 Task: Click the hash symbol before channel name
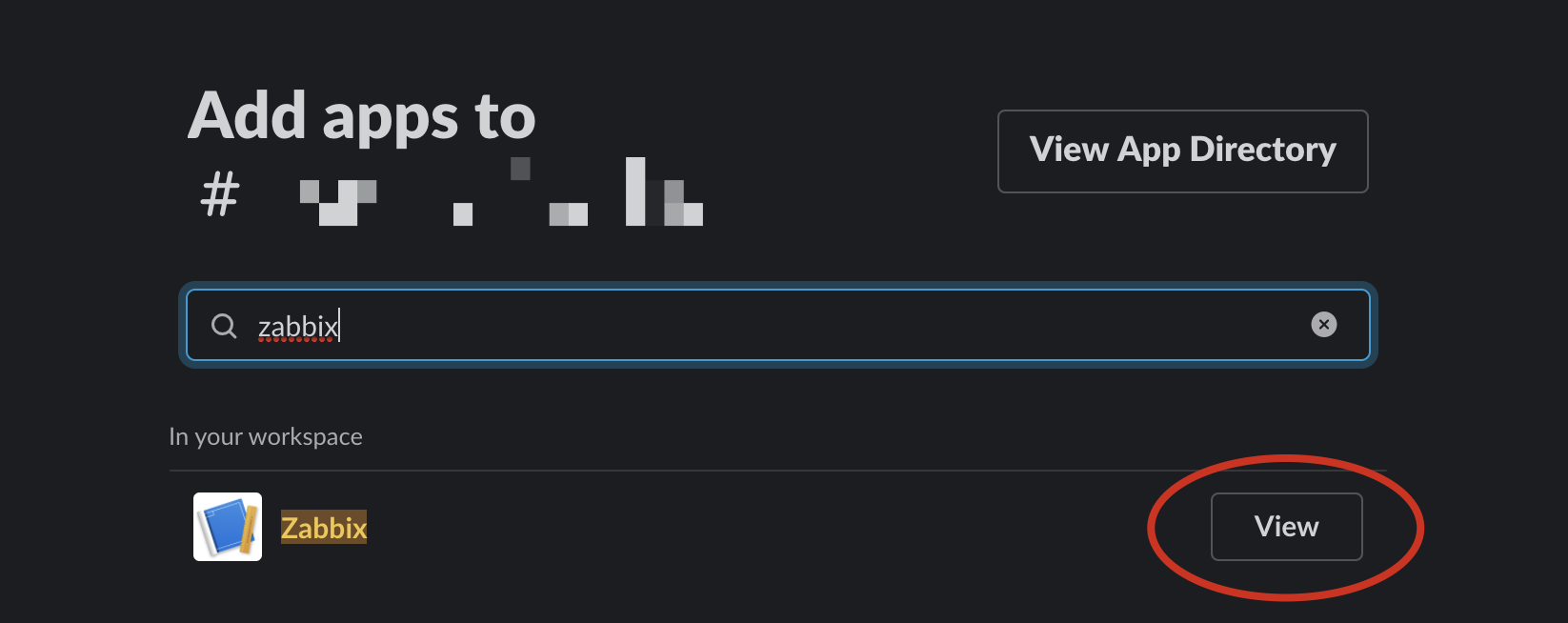(220, 195)
